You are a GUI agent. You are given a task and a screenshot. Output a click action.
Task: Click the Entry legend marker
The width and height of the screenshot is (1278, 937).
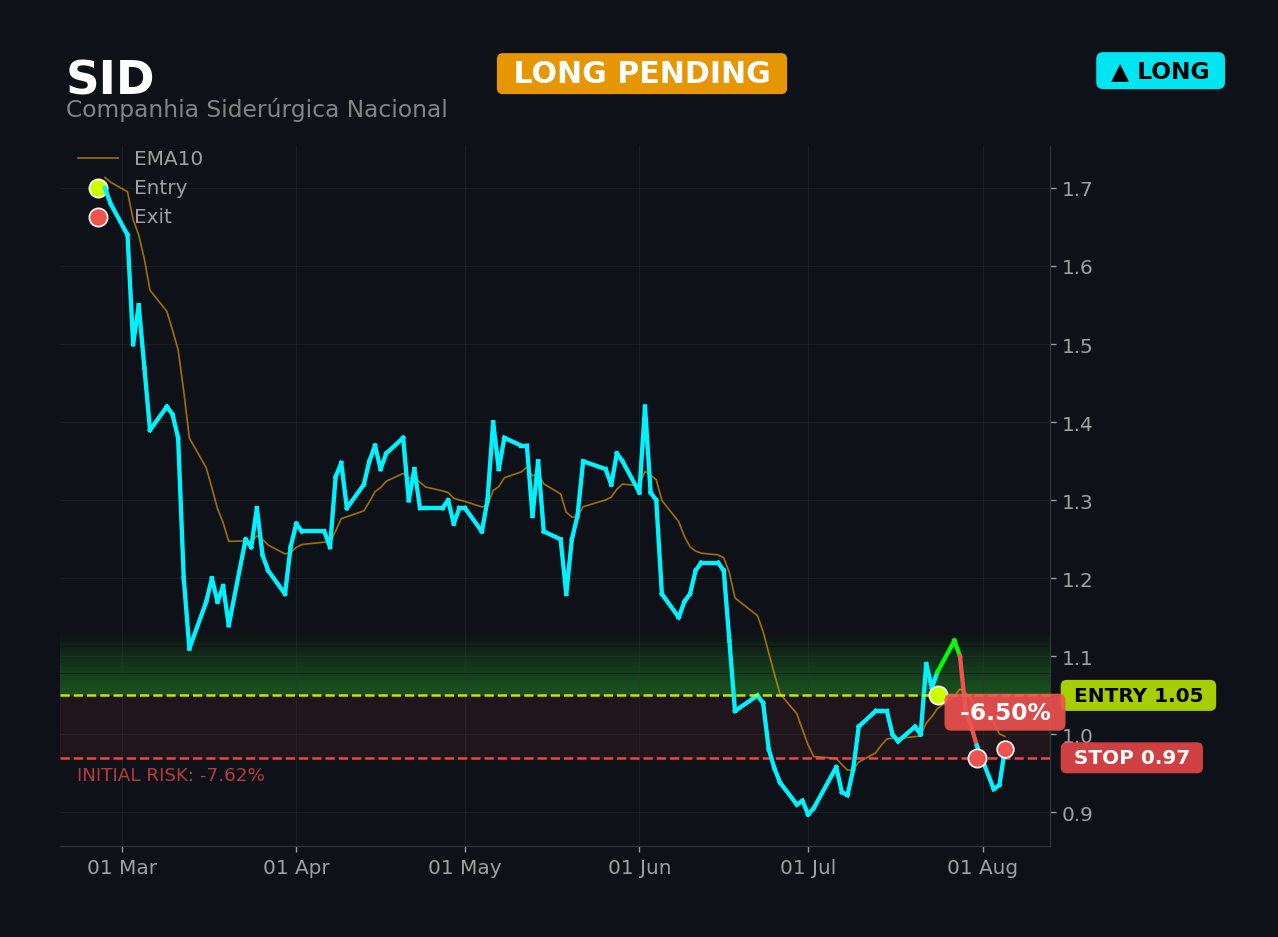(x=98, y=188)
